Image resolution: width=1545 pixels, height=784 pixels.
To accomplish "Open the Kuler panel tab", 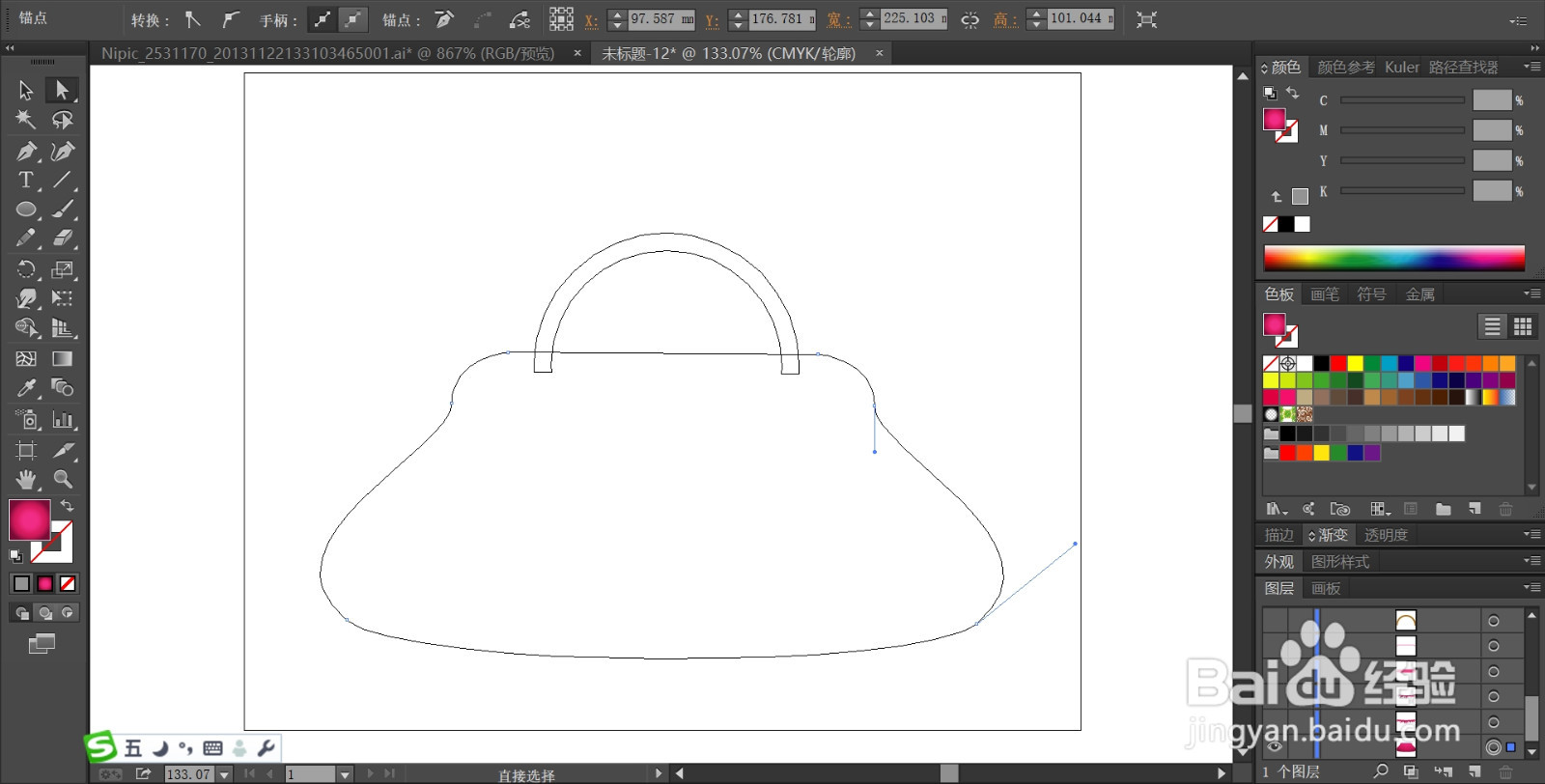I will click(x=1402, y=68).
